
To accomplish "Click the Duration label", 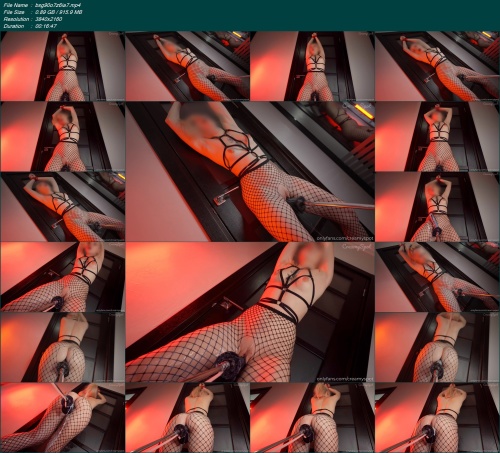I will 14,26.
